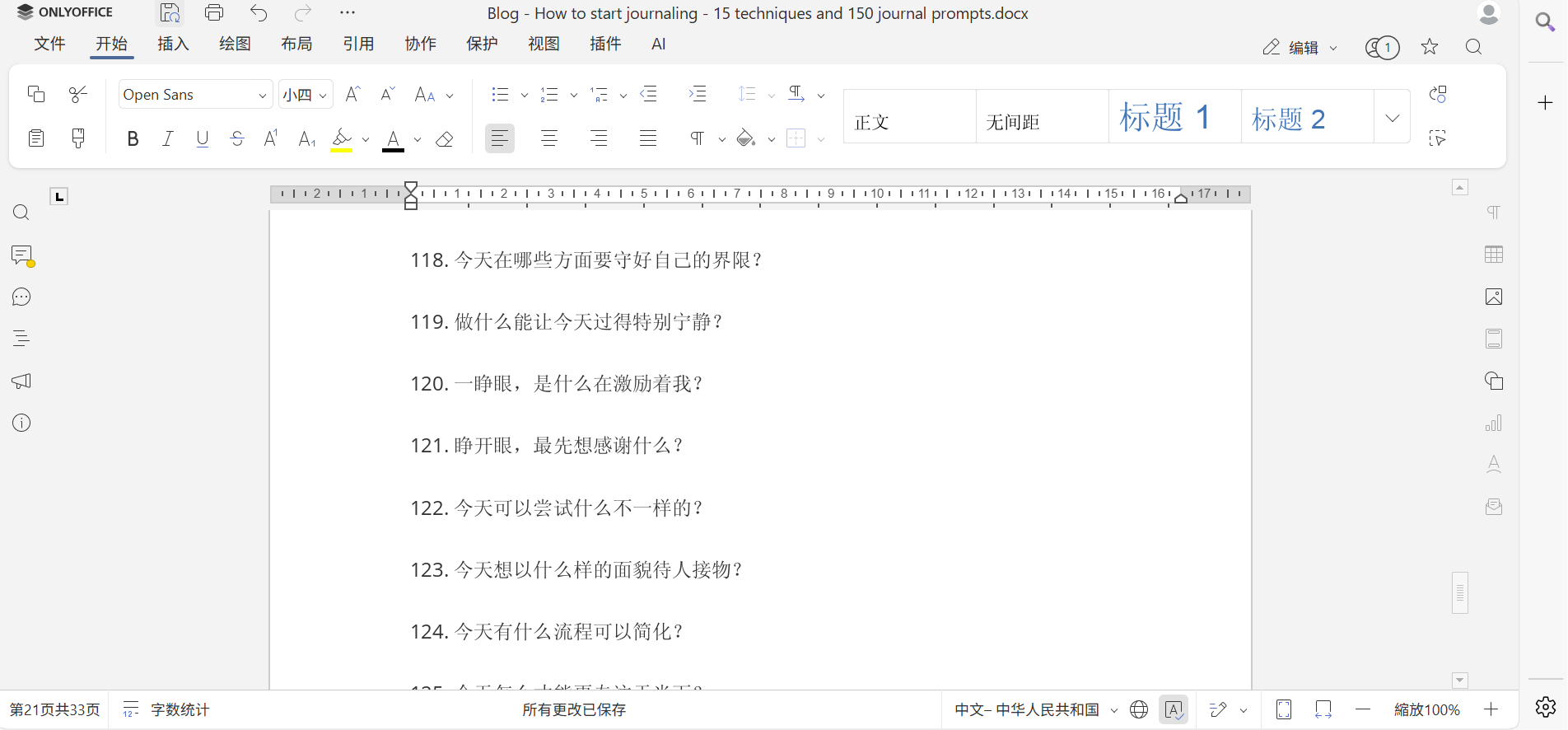Open the 布局 tab

click(x=296, y=44)
